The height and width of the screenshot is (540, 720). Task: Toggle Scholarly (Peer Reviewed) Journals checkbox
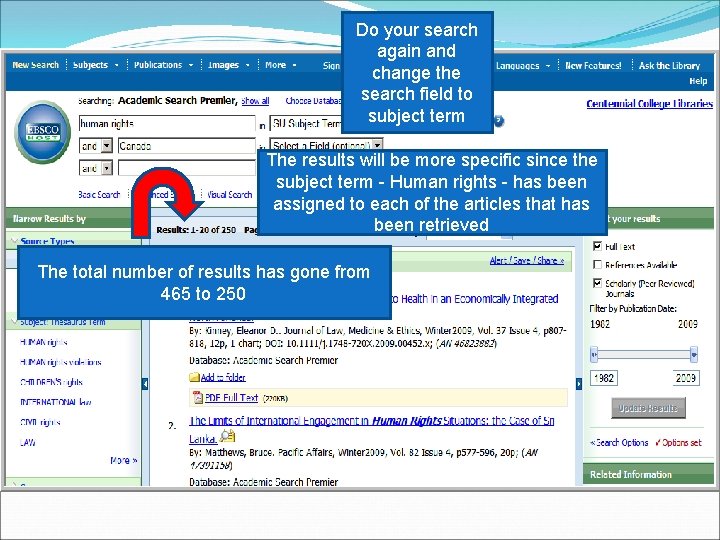coord(597,283)
